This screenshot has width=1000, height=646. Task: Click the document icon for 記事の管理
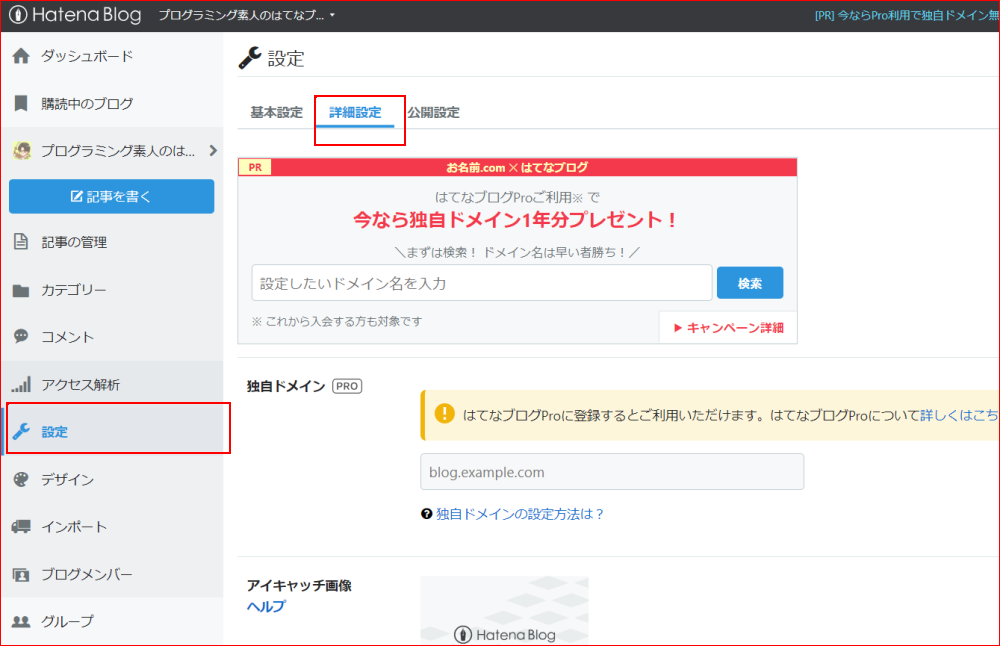(x=21, y=242)
